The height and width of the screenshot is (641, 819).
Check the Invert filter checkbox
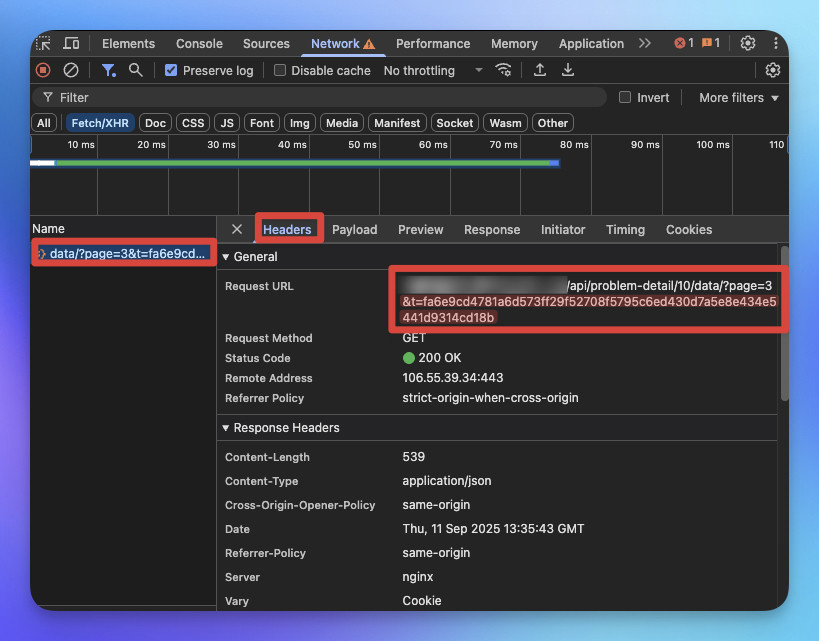(625, 97)
